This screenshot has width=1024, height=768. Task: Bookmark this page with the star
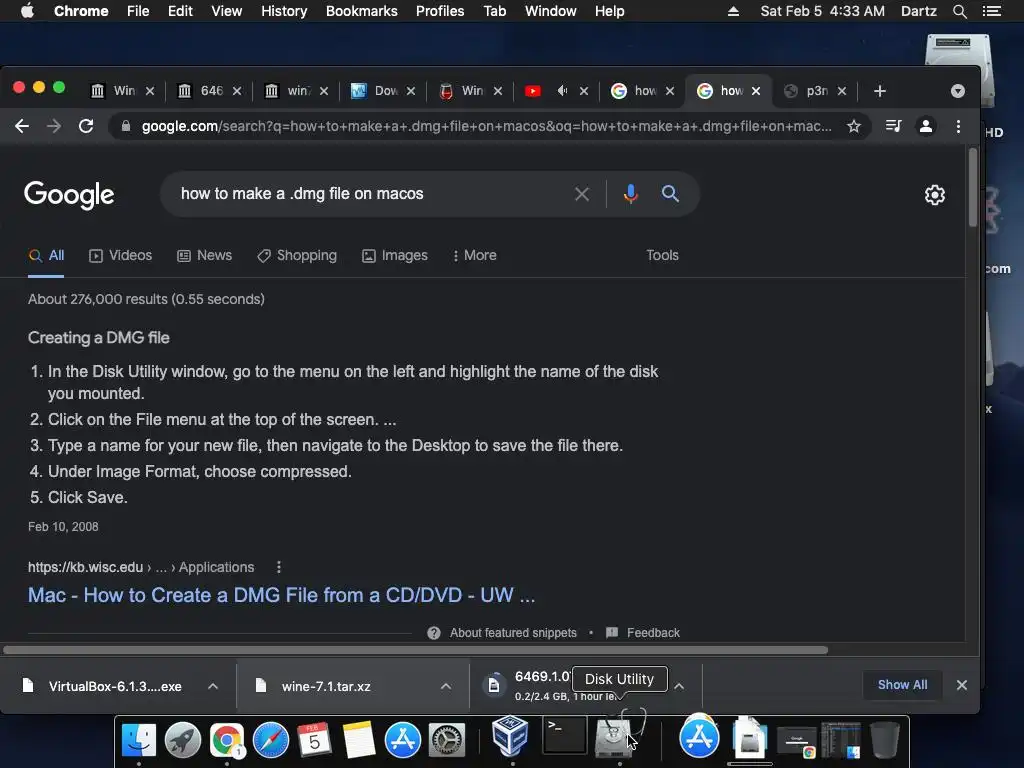point(854,126)
